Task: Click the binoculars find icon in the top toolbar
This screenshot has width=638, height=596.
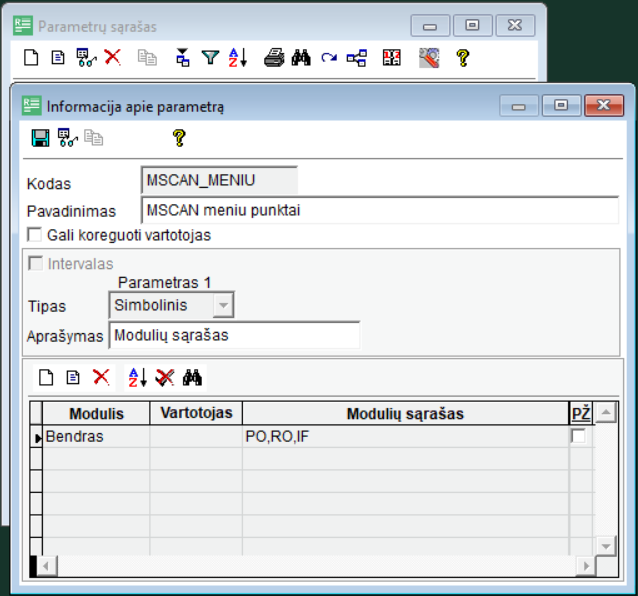Action: tap(301, 58)
